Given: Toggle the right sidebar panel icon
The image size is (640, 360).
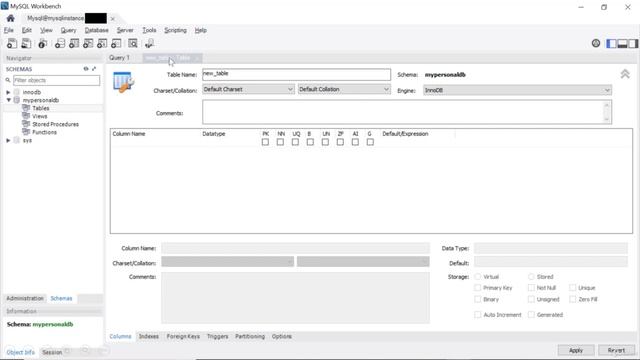Looking at the screenshot, I should 633,44.
